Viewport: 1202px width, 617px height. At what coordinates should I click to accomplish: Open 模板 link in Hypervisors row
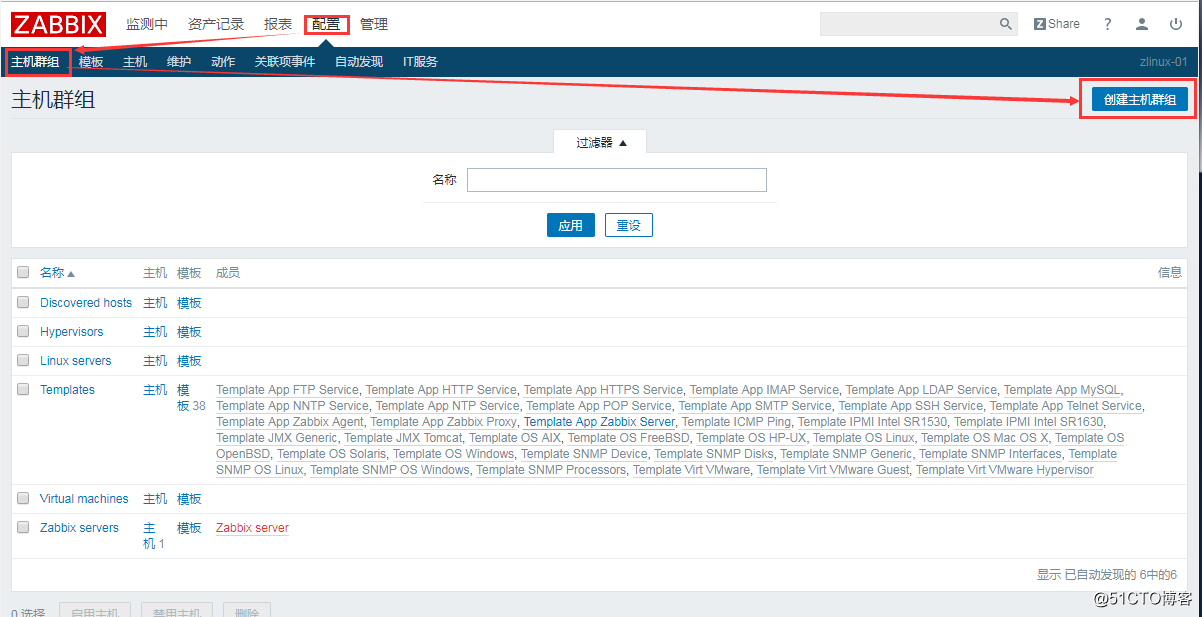189,331
